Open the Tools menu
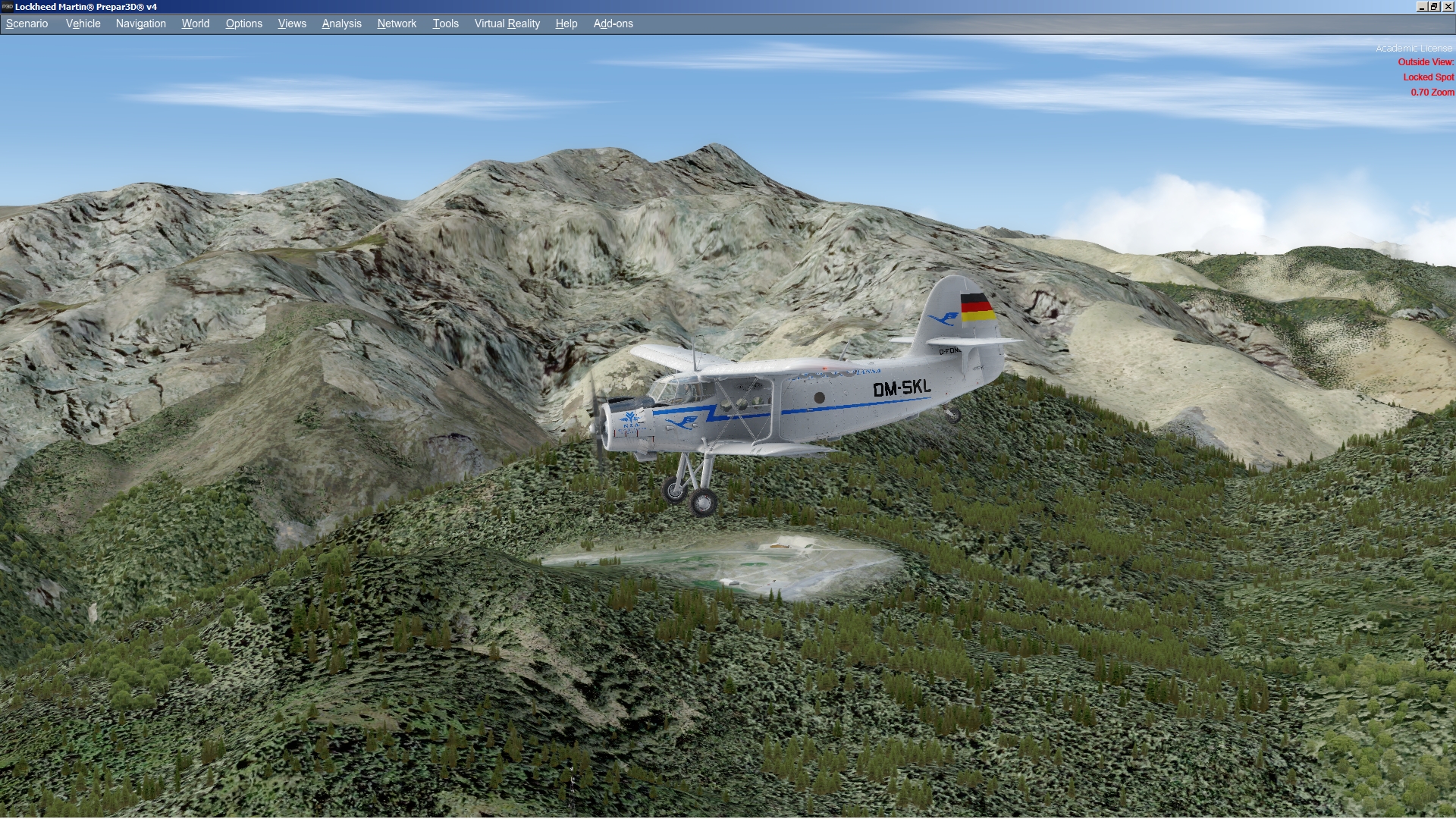 (445, 24)
